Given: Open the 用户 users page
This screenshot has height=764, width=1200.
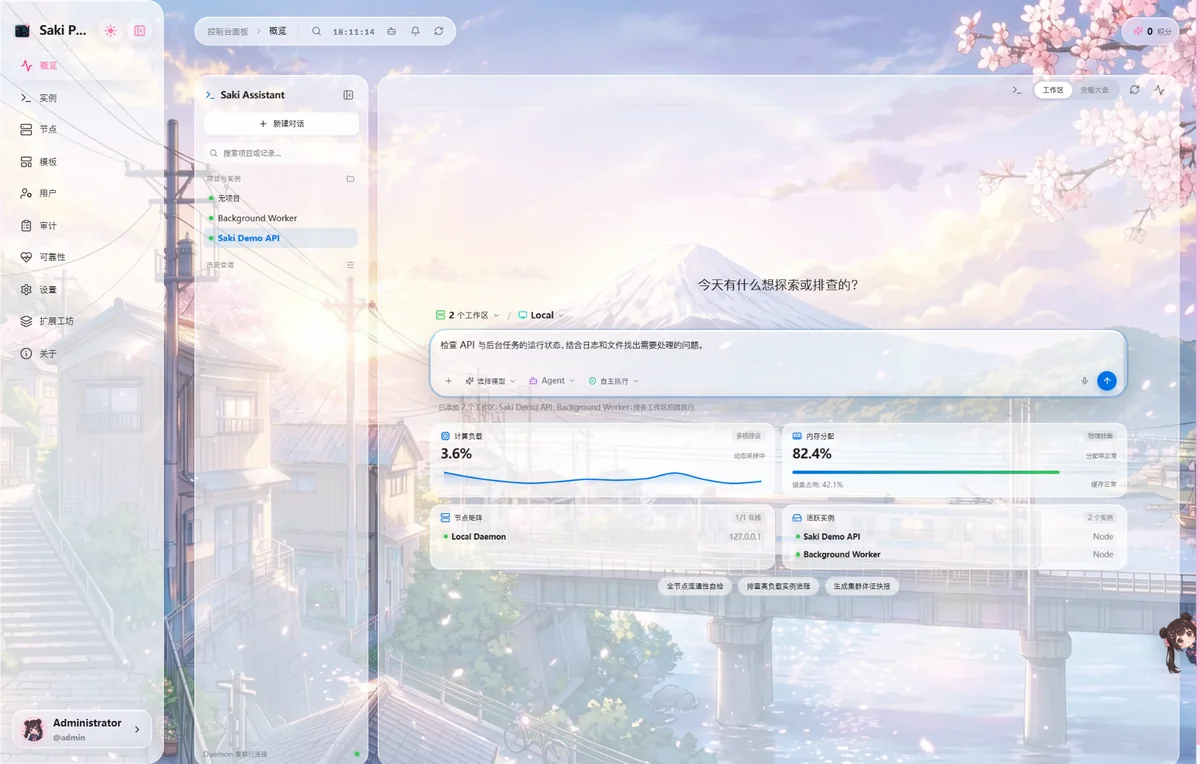Looking at the screenshot, I should point(82,194).
